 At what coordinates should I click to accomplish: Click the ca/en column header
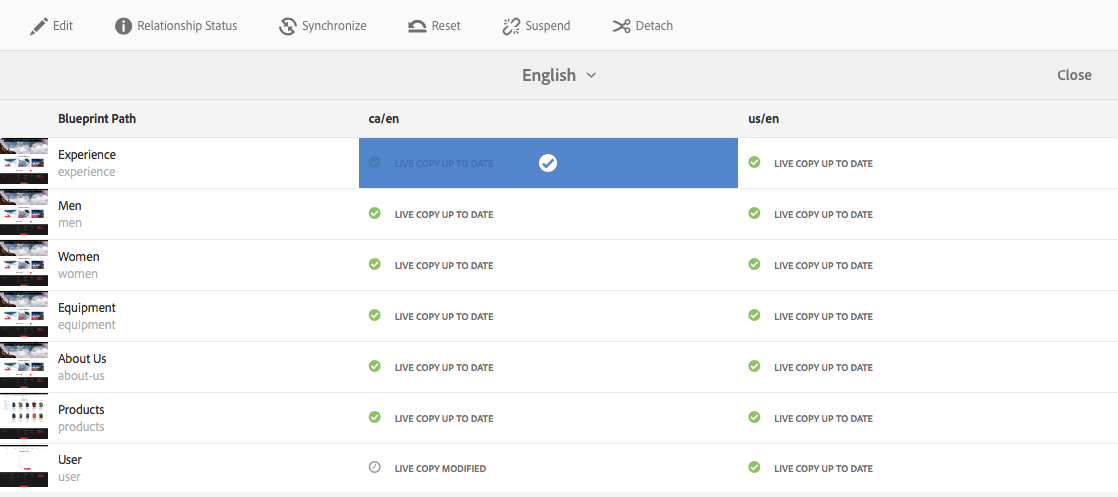[x=384, y=119]
